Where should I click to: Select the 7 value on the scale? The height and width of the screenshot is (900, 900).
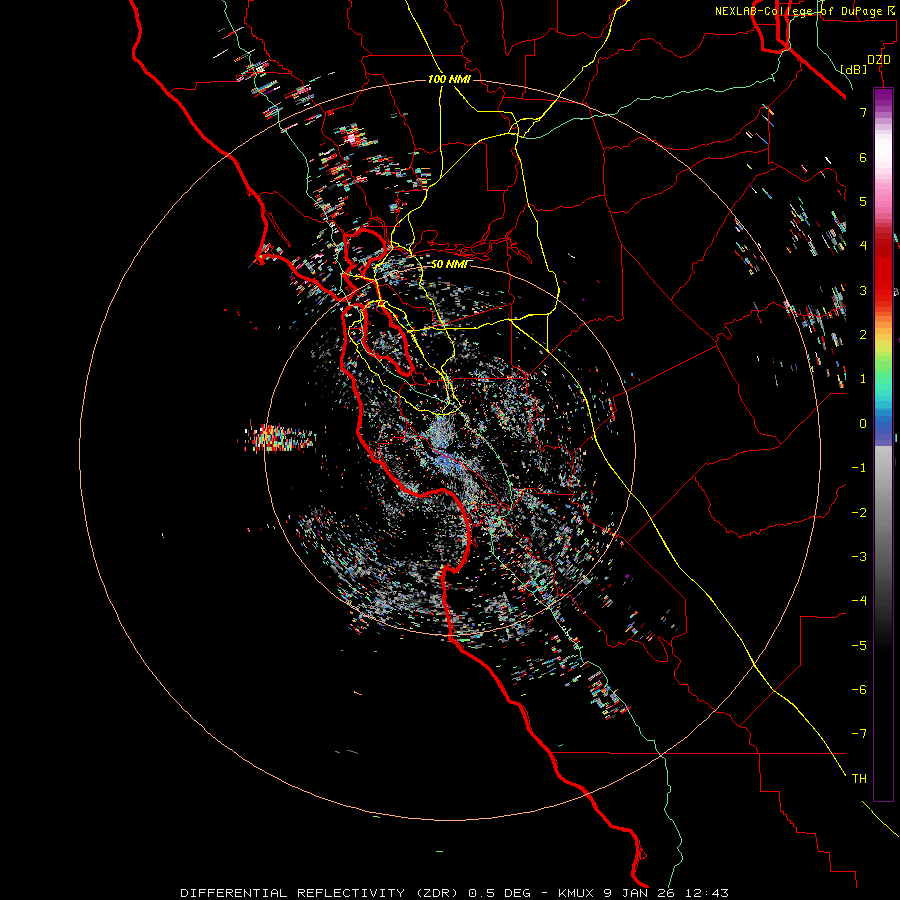863,112
